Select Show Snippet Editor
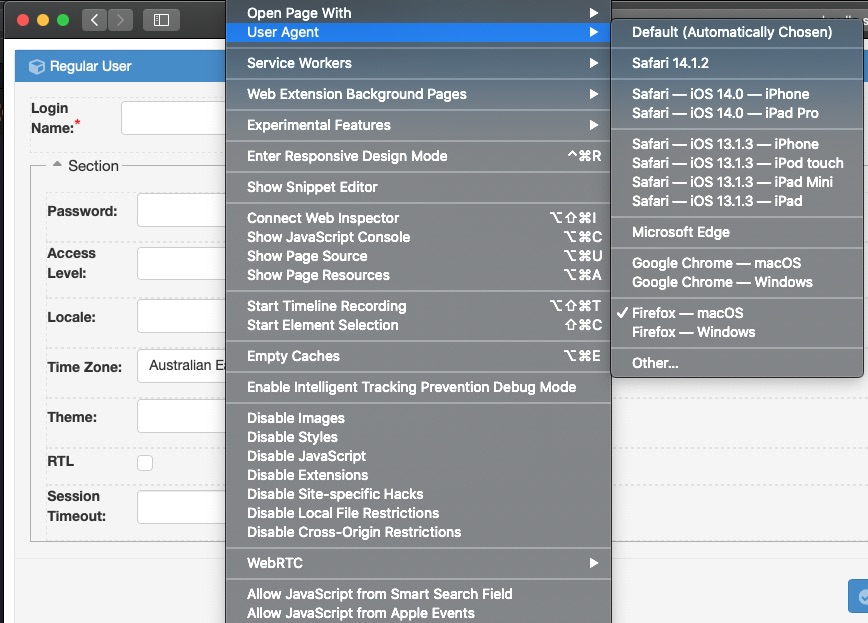Screen dimensions: 868x623 point(418,187)
